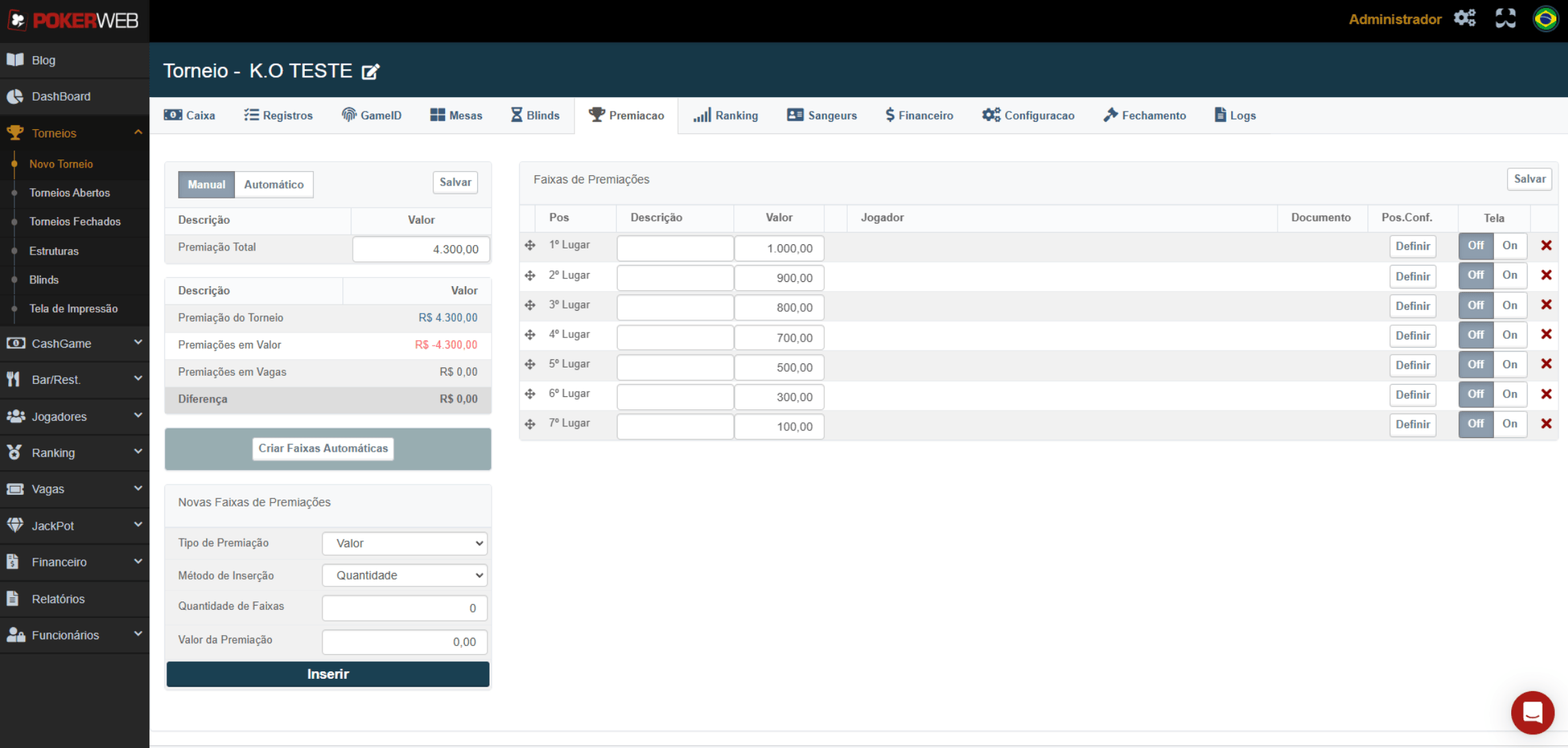Image resolution: width=1568 pixels, height=748 pixels.
Task: Click the Brazil flag language icon
Action: (1545, 18)
